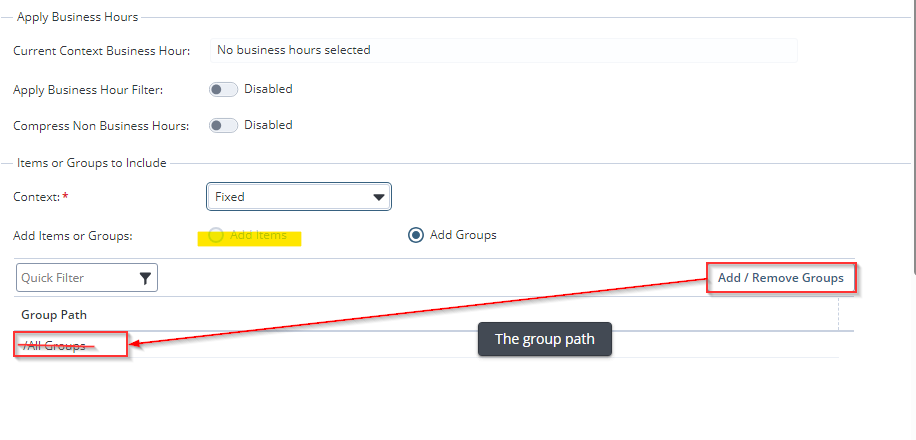Click Disabled label beside Apply Business Hour Filter
The width and height of the screenshot is (916, 440).
(268, 89)
